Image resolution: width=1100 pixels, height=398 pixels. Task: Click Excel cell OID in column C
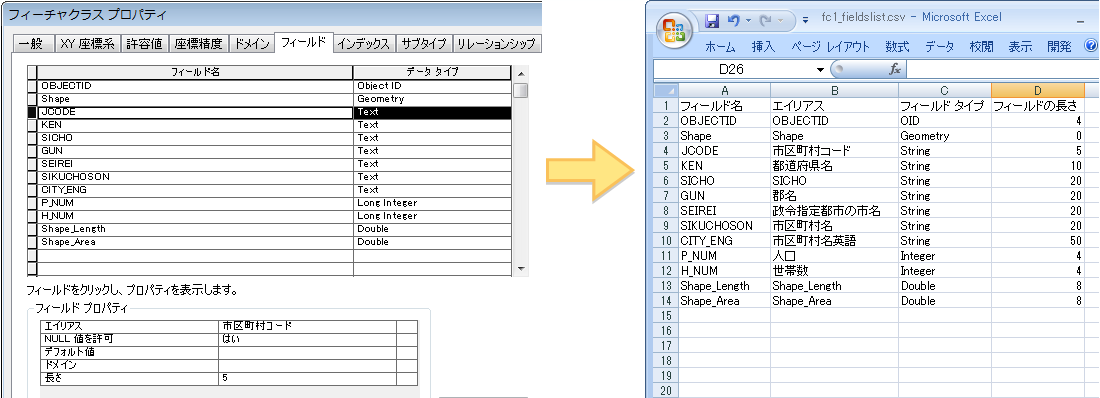pos(944,121)
